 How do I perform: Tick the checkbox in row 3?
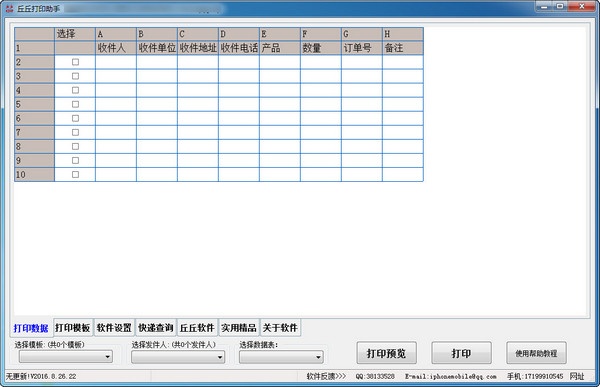point(75,76)
